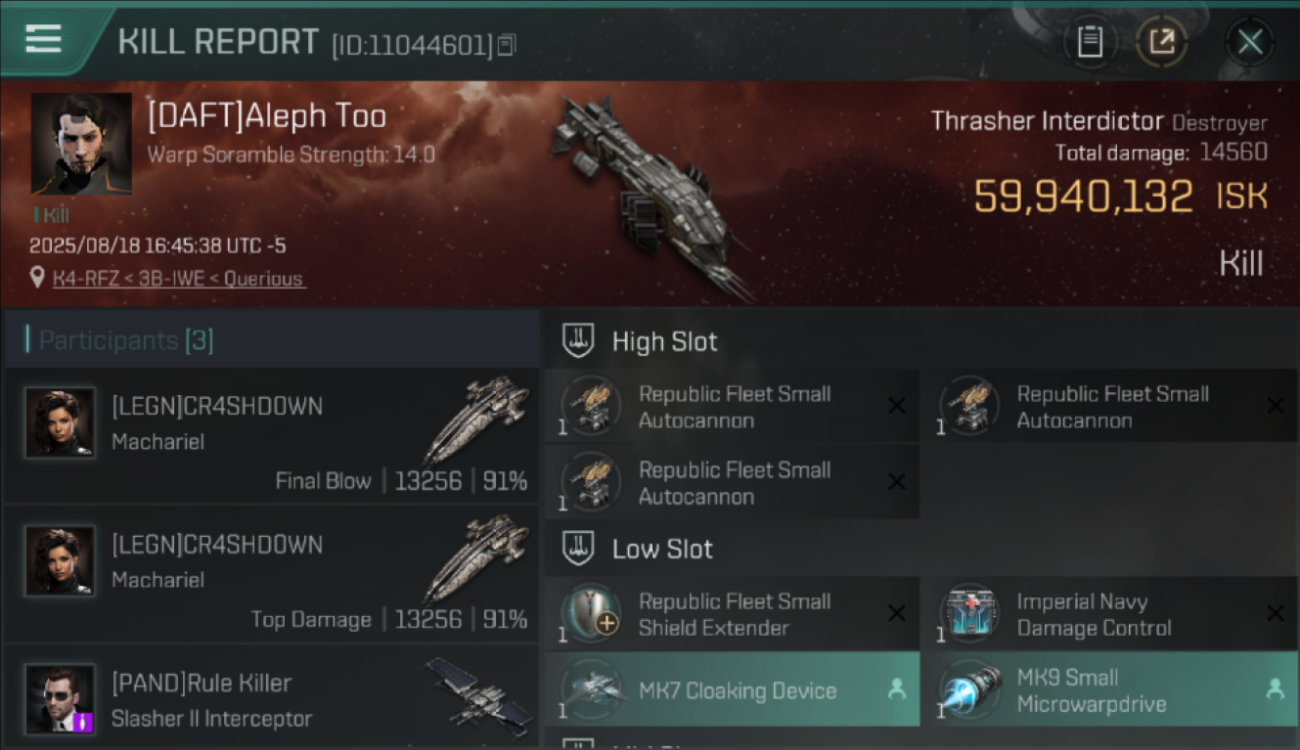Select the Top Damage CR4SHDOWN participant
The image size is (1300, 750).
271,574
